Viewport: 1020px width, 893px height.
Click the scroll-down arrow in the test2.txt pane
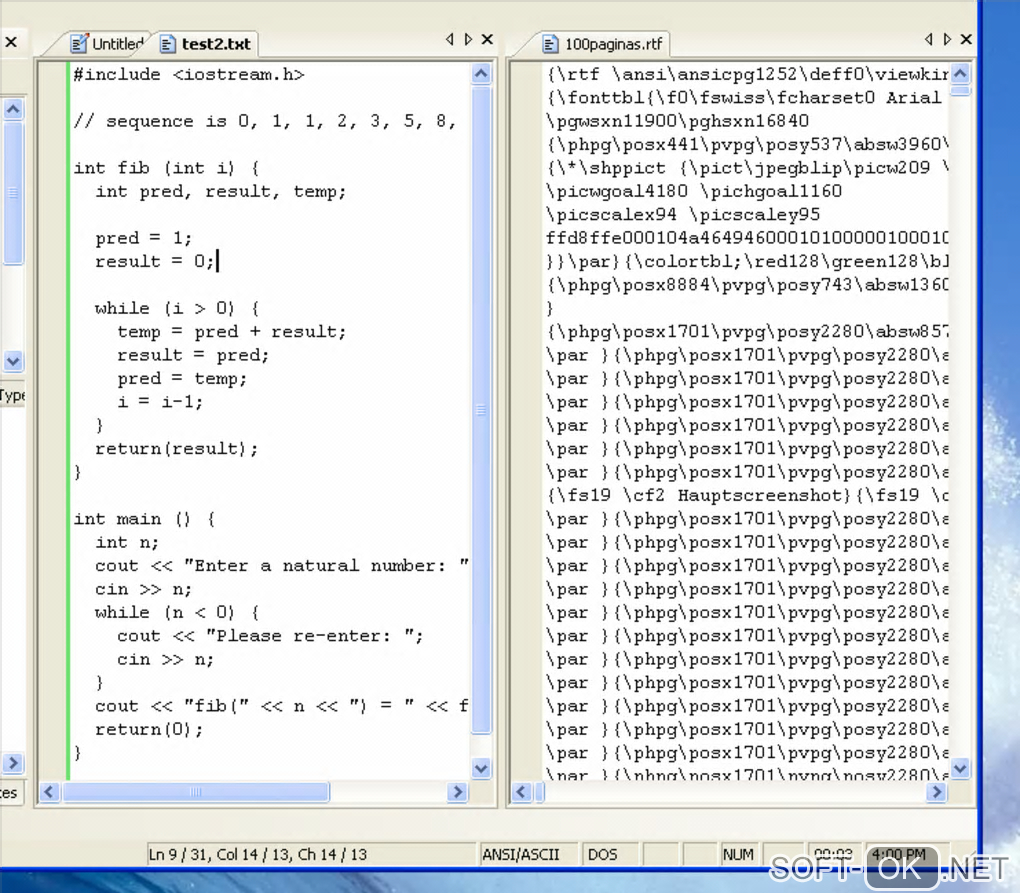[x=481, y=768]
